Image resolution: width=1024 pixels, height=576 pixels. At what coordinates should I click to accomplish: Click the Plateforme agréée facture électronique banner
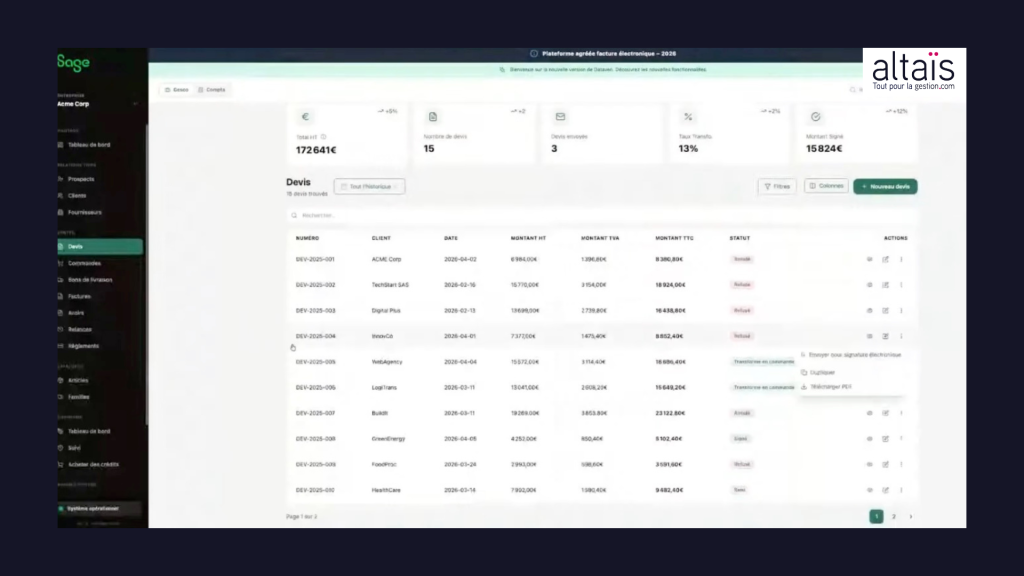[603, 54]
